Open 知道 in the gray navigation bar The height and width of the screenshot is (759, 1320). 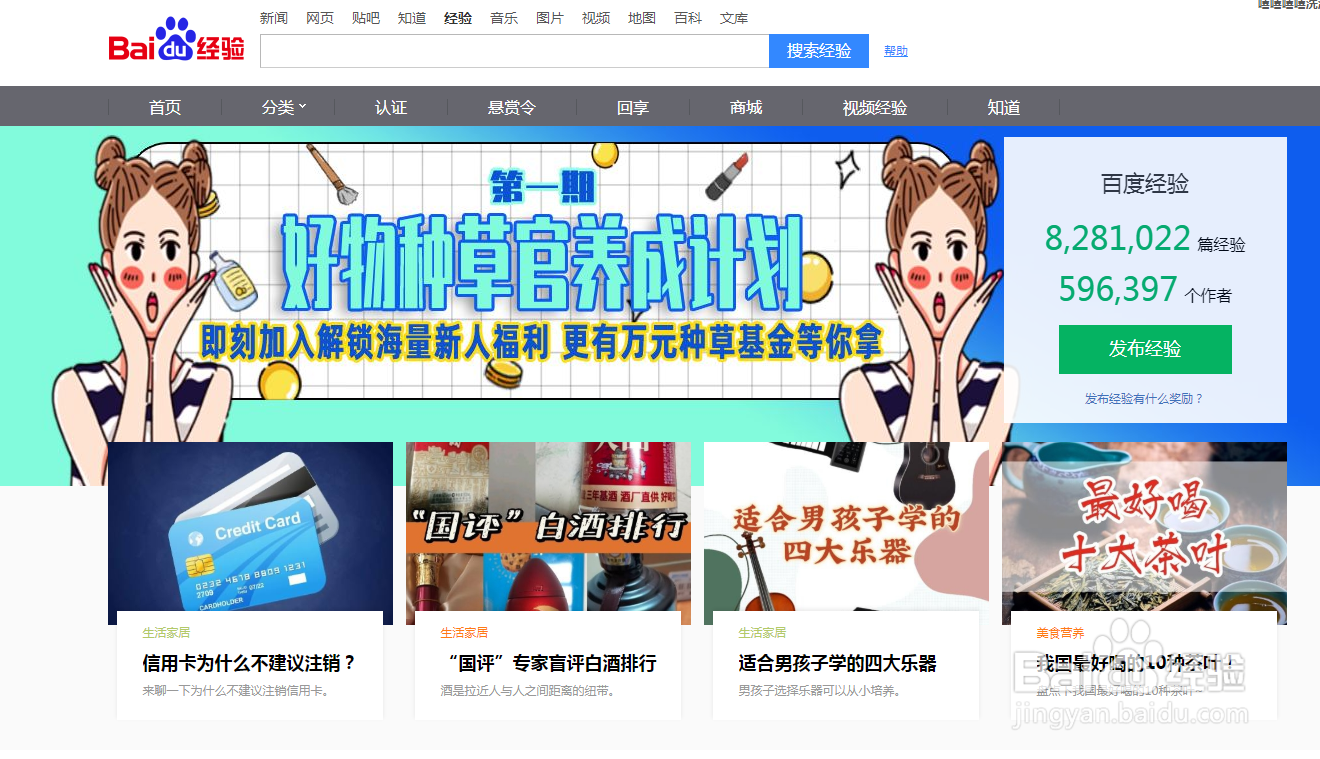(x=1003, y=107)
